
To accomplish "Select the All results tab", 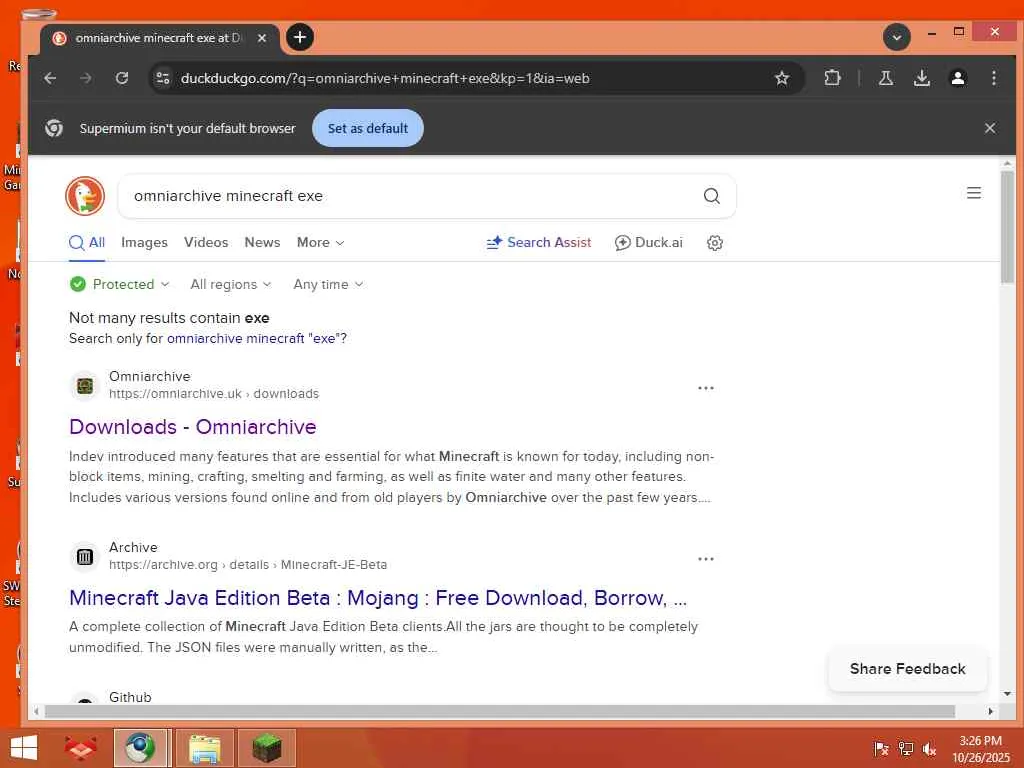I will [x=87, y=242].
